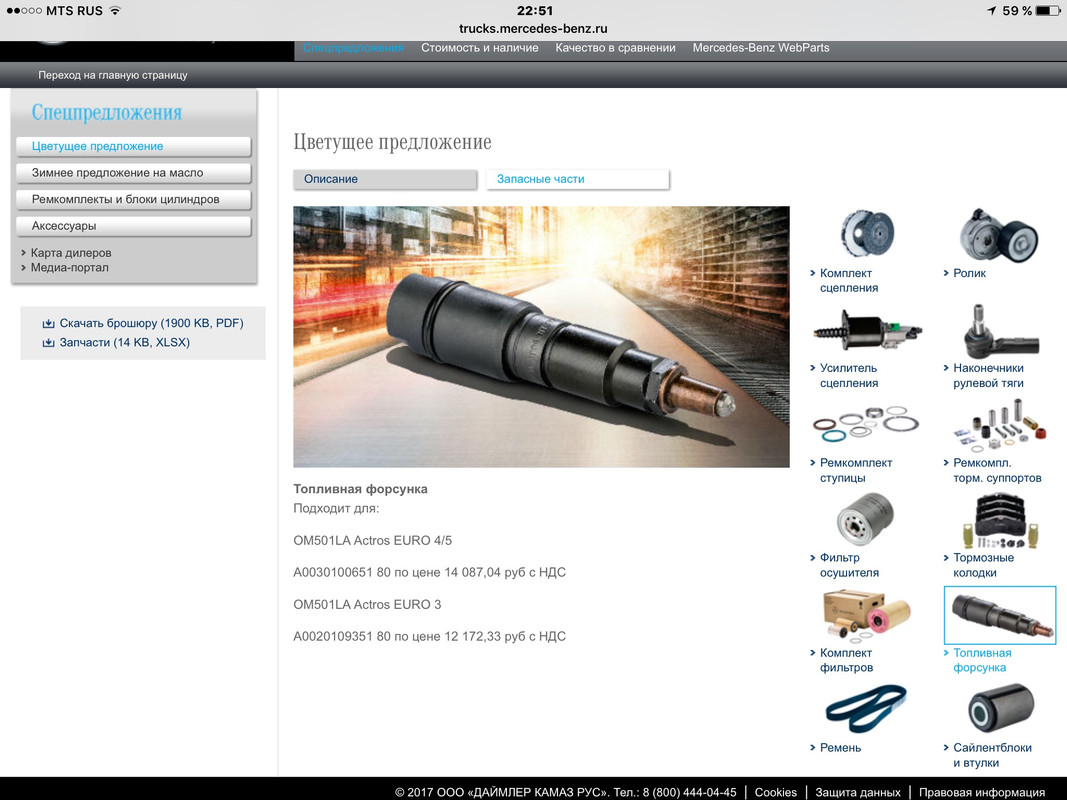Select the roller (Ролик) product image
The image size is (1067, 800).
pyautogui.click(x=999, y=235)
